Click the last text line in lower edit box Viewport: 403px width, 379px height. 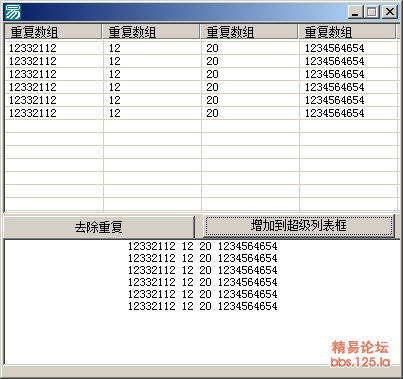(x=203, y=306)
